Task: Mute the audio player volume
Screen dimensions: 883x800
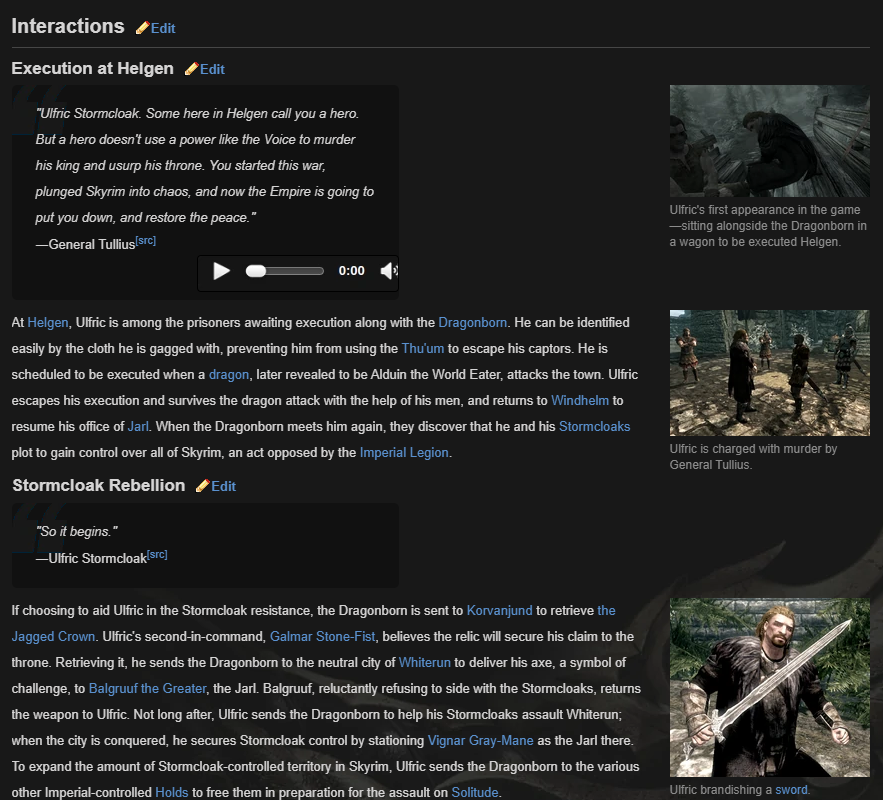Action: pyautogui.click(x=389, y=271)
